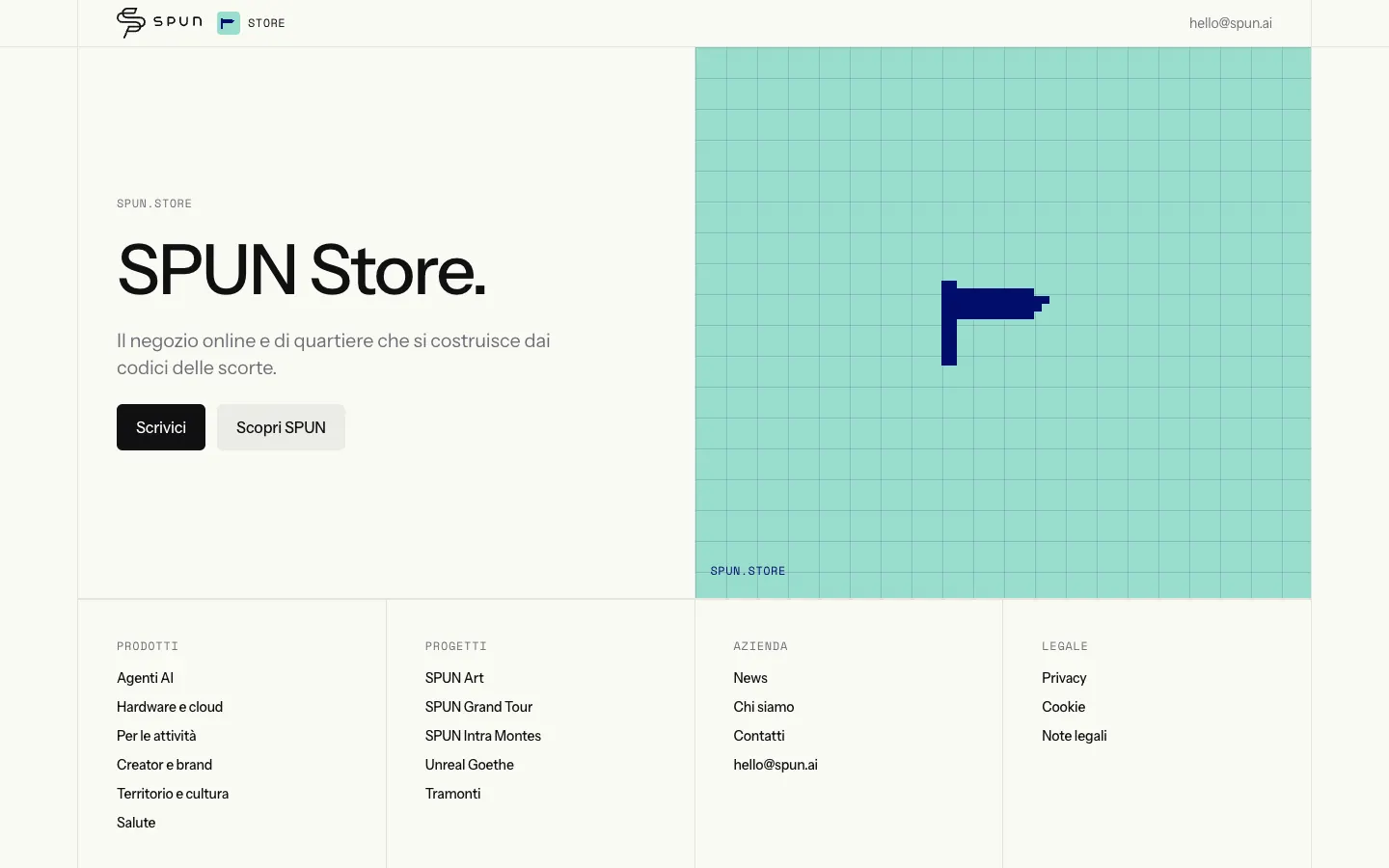Open the News link
The height and width of the screenshot is (868, 1389).
[750, 678]
